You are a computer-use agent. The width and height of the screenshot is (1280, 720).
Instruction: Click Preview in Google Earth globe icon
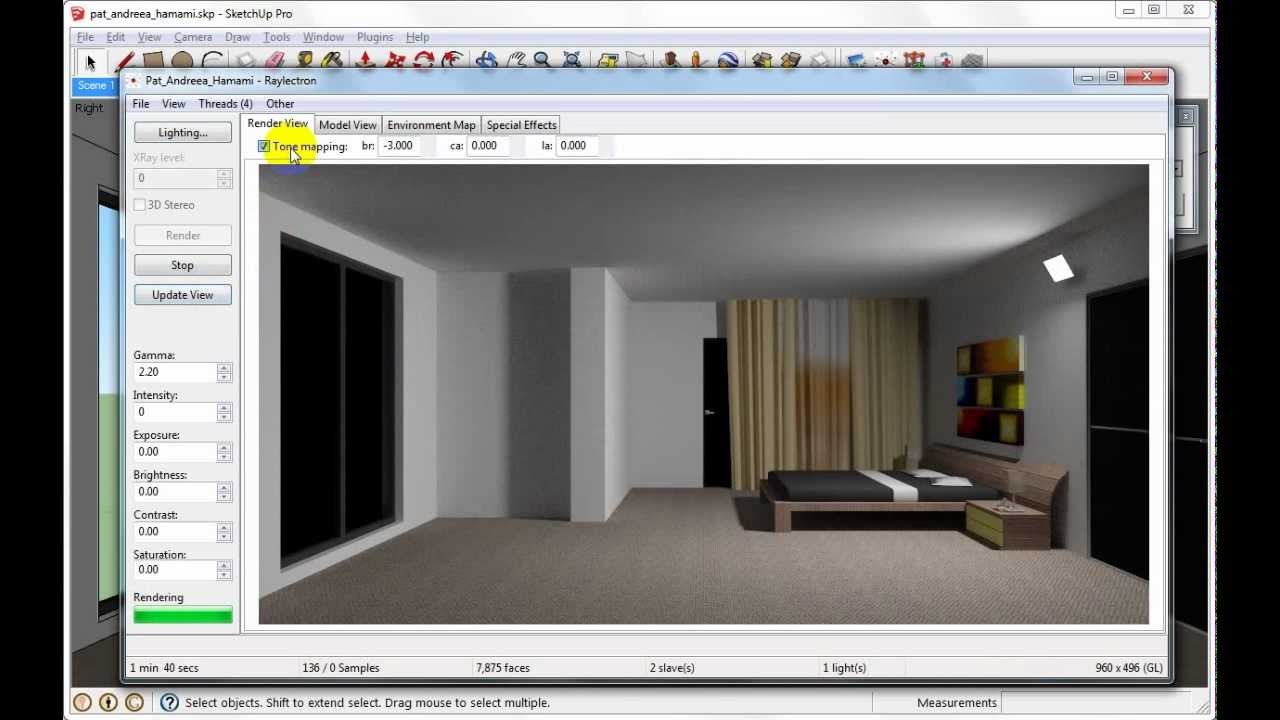click(727, 62)
